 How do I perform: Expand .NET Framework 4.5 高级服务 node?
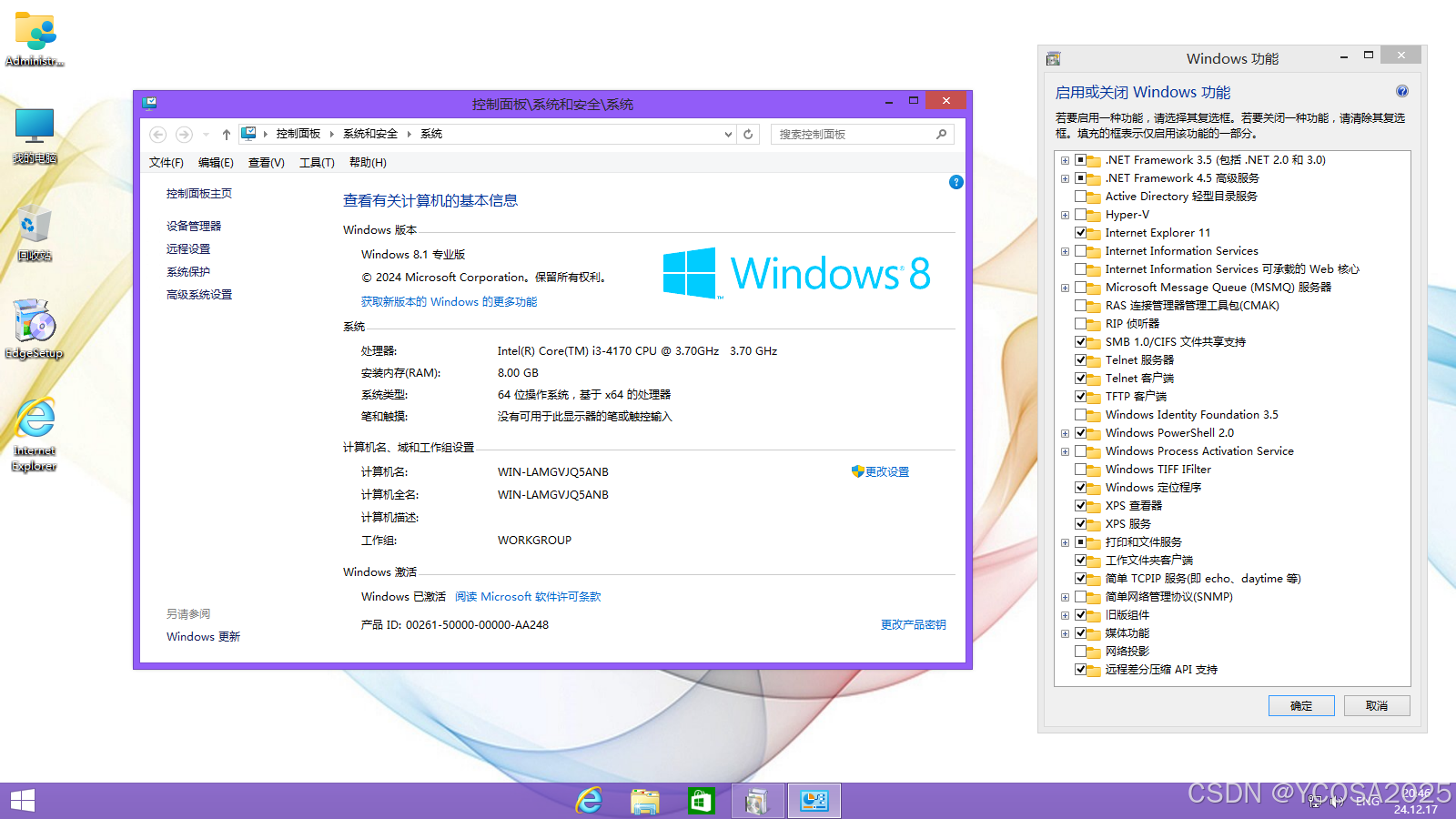point(1065,178)
